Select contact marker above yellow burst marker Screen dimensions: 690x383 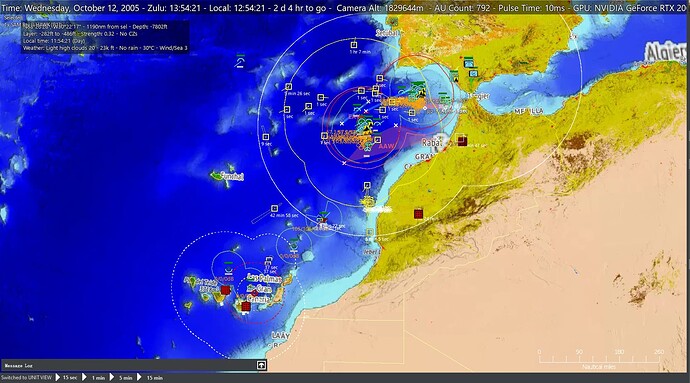[367, 186]
